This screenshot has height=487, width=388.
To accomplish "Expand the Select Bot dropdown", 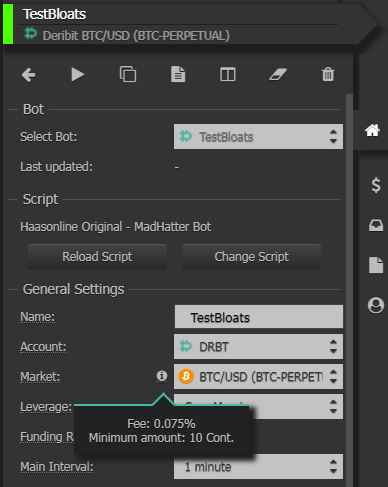I will click(258, 137).
